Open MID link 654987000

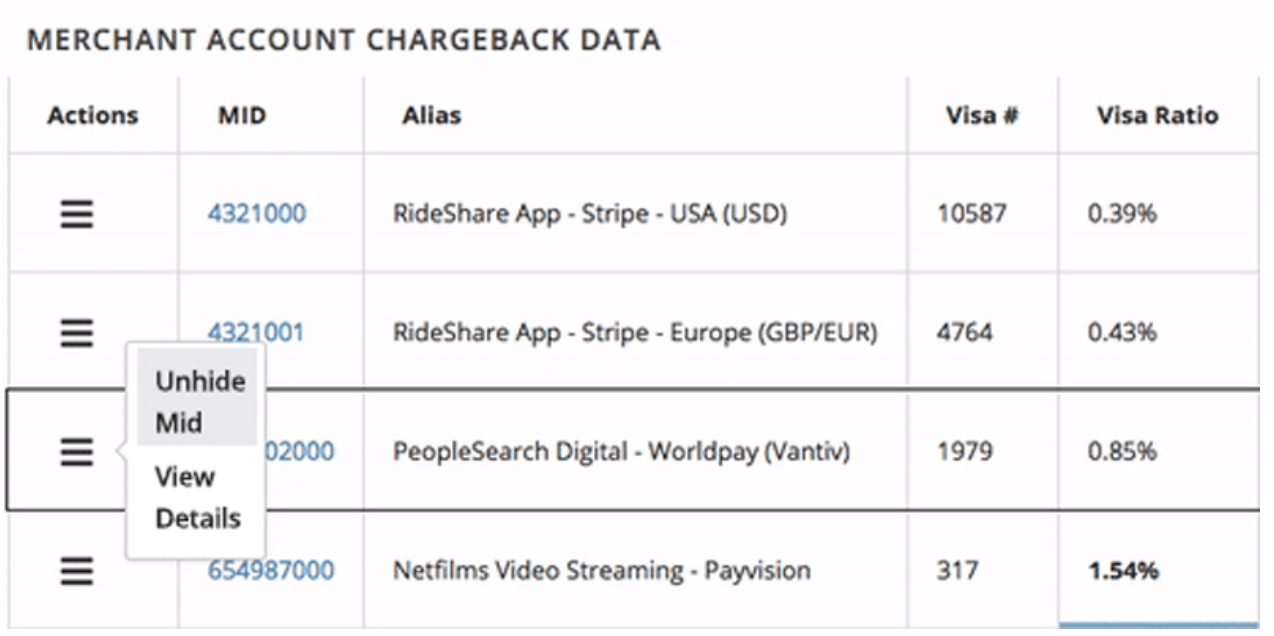[271, 571]
